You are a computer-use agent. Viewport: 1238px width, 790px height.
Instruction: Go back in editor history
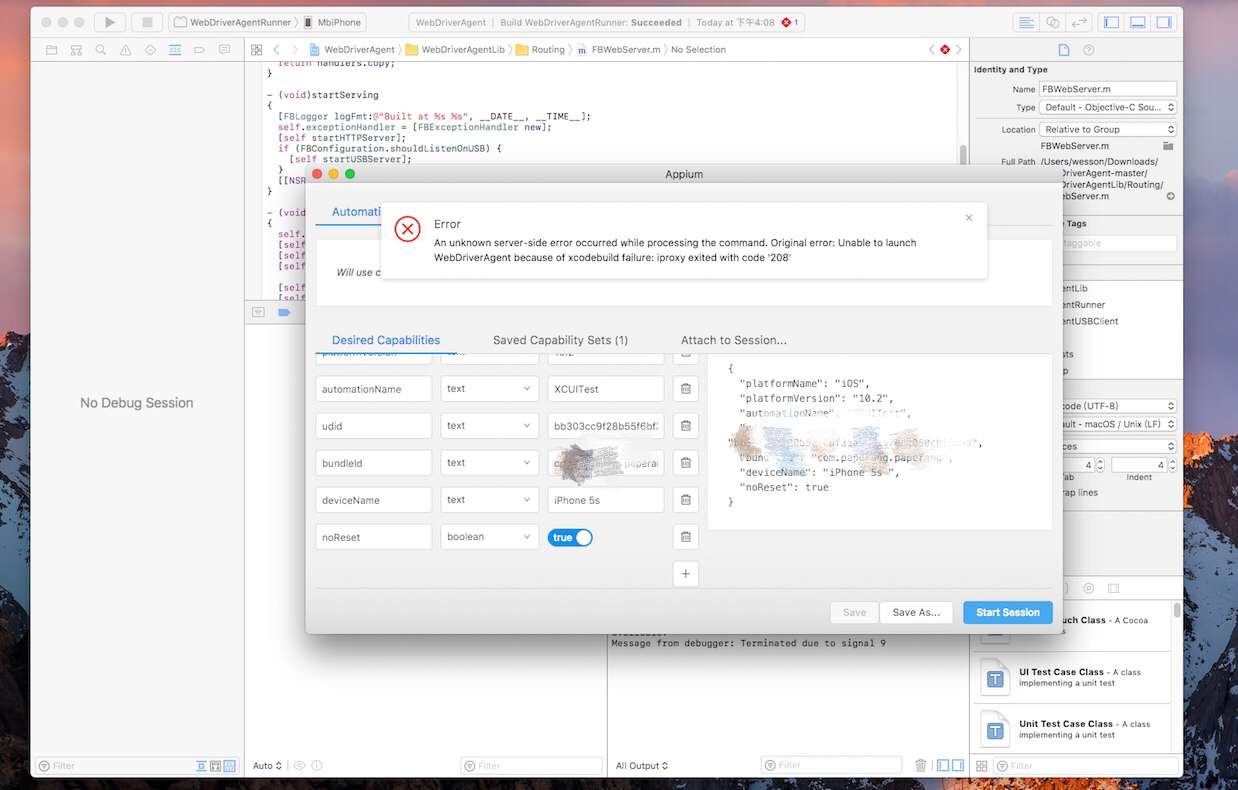point(277,49)
